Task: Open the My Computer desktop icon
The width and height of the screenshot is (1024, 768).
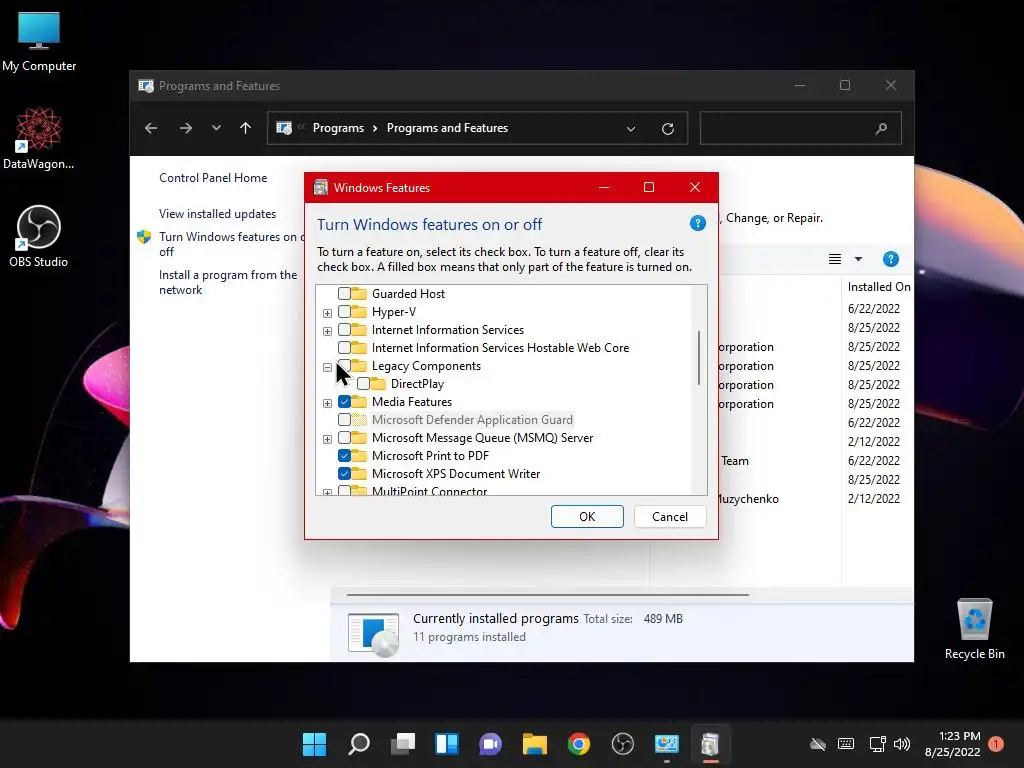Action: 39,42
